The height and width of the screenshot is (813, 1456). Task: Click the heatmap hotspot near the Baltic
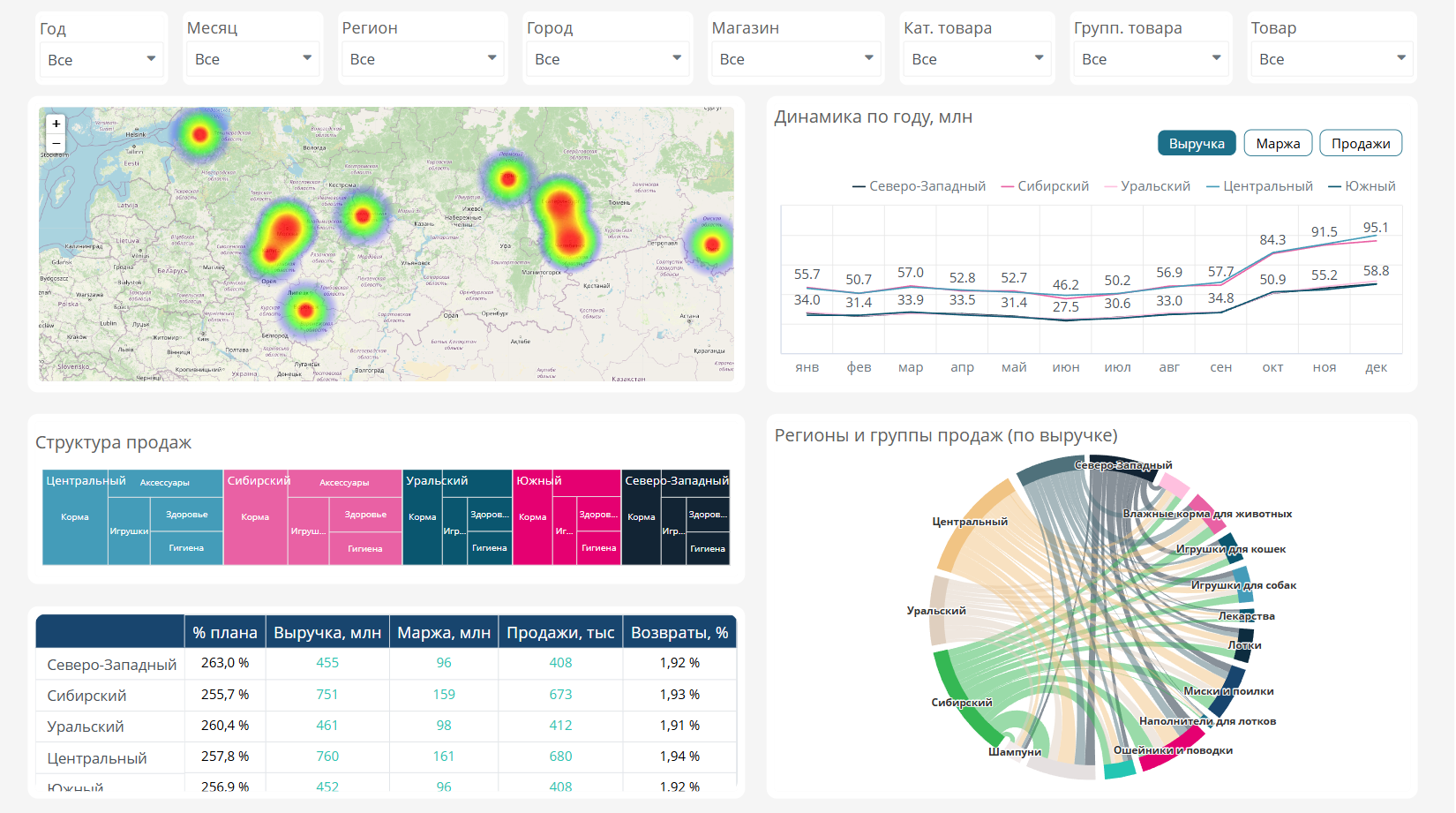click(x=200, y=135)
